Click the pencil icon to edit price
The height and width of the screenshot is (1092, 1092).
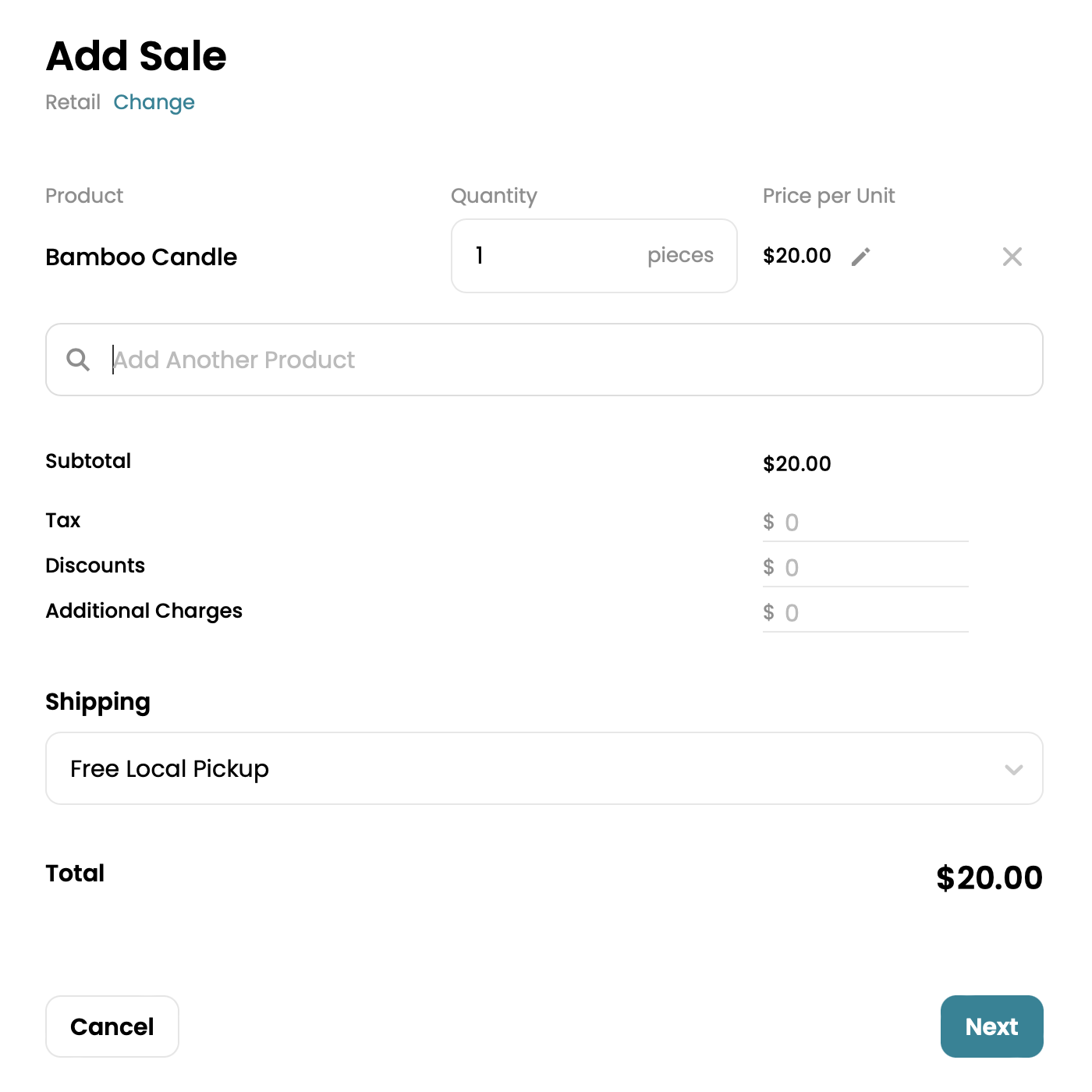[860, 257]
